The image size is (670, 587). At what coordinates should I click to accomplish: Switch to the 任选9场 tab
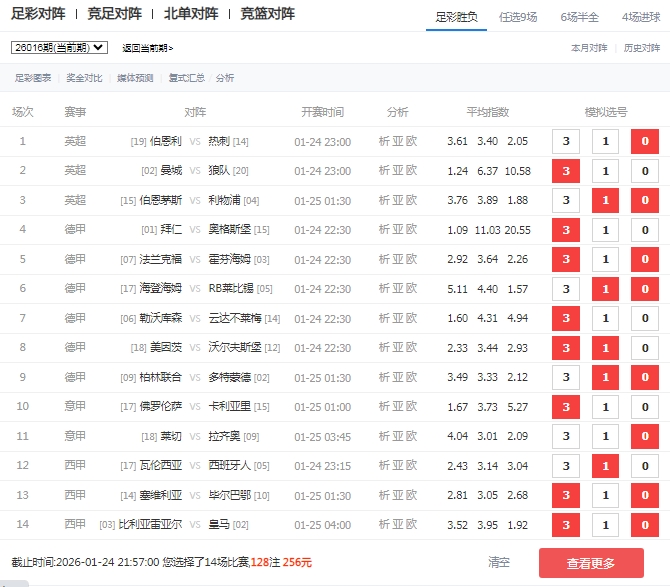[524, 17]
